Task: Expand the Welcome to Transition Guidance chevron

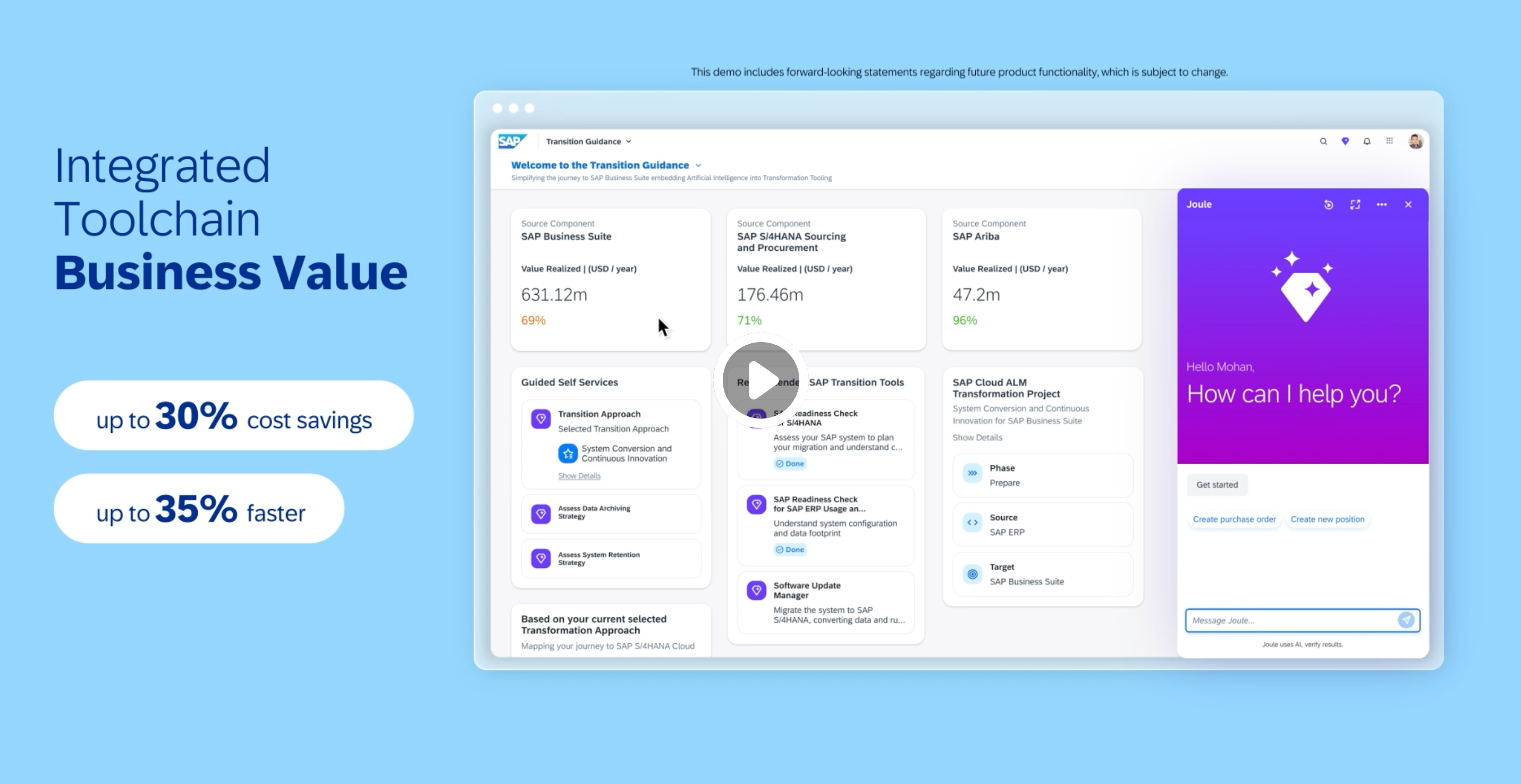Action: pos(698,166)
